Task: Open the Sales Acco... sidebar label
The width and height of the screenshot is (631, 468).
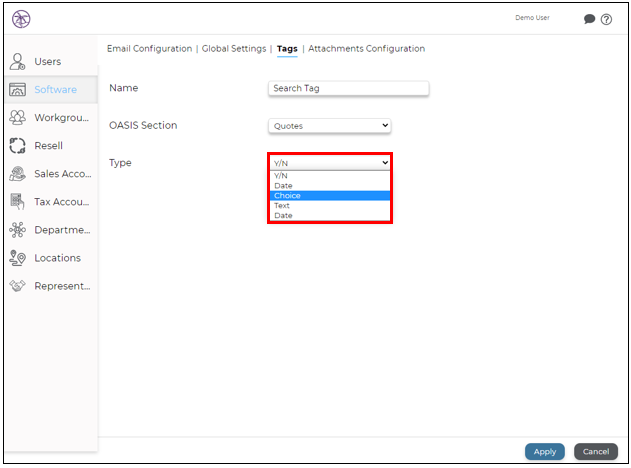Action: point(63,174)
